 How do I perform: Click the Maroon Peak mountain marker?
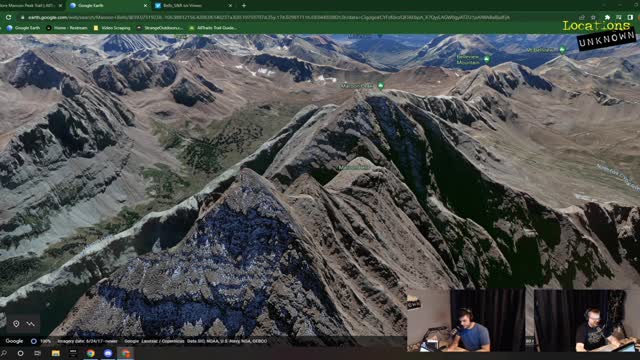[381, 85]
